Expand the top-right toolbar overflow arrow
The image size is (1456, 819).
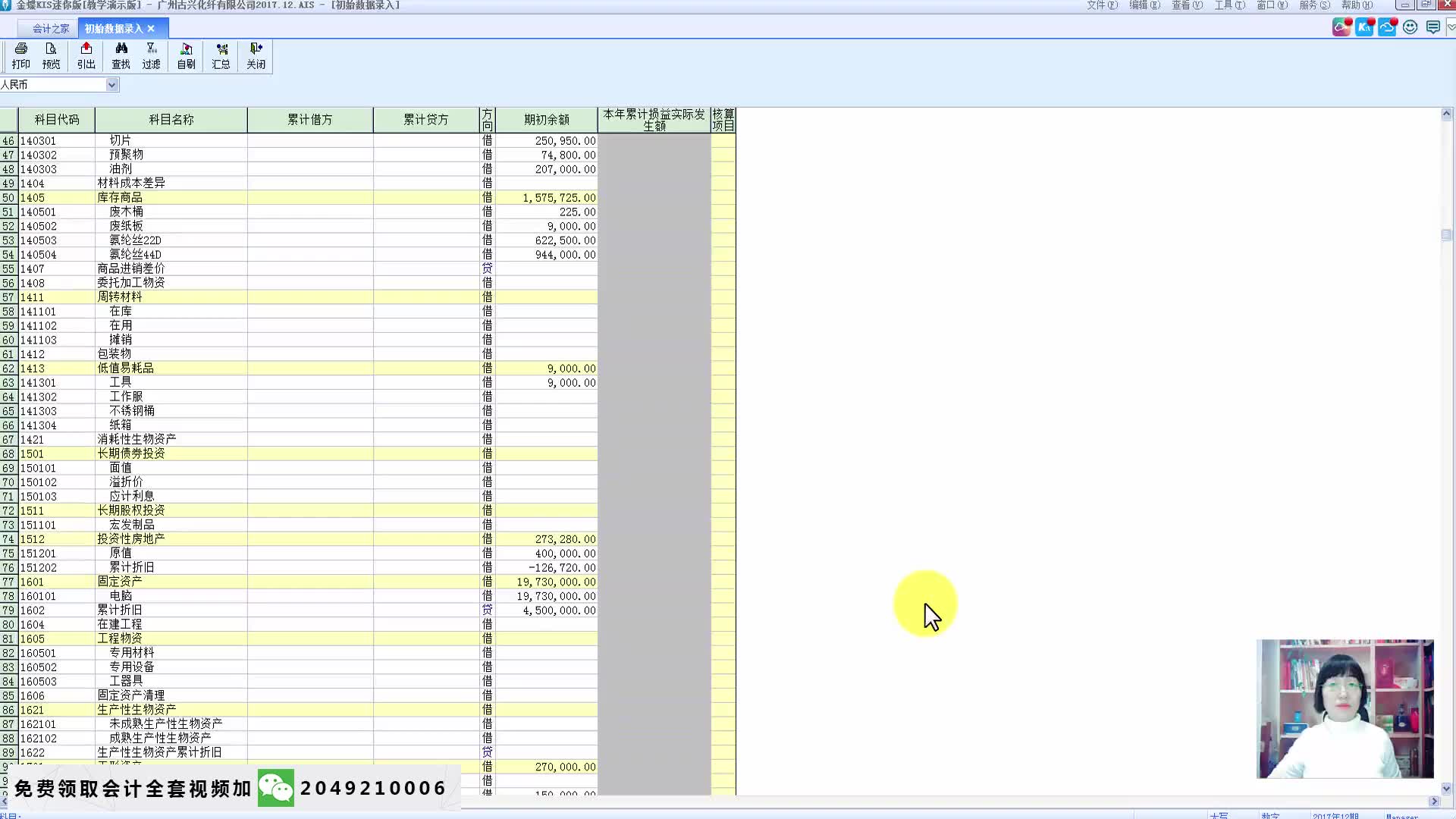point(1451,28)
